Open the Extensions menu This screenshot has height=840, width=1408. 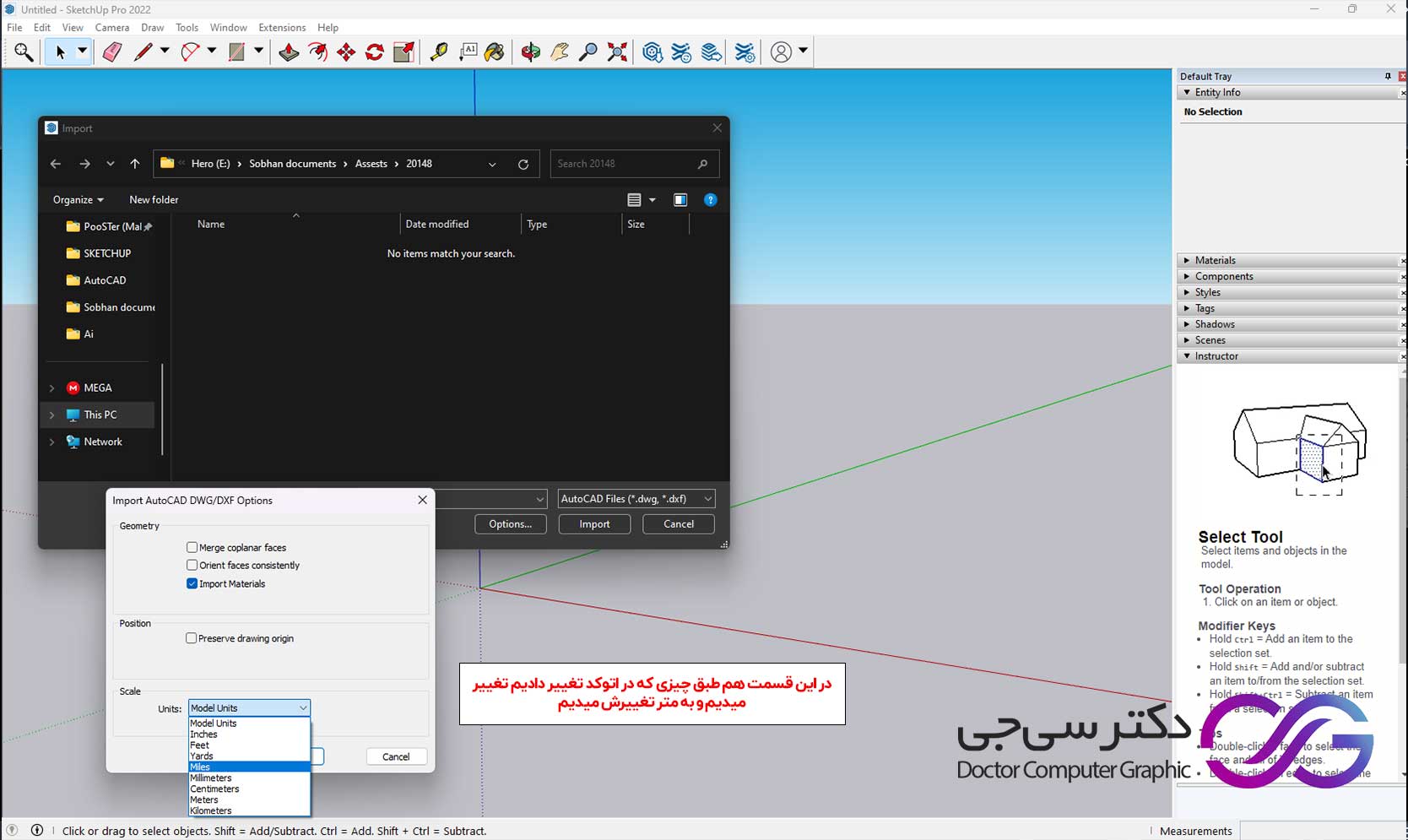tap(282, 27)
